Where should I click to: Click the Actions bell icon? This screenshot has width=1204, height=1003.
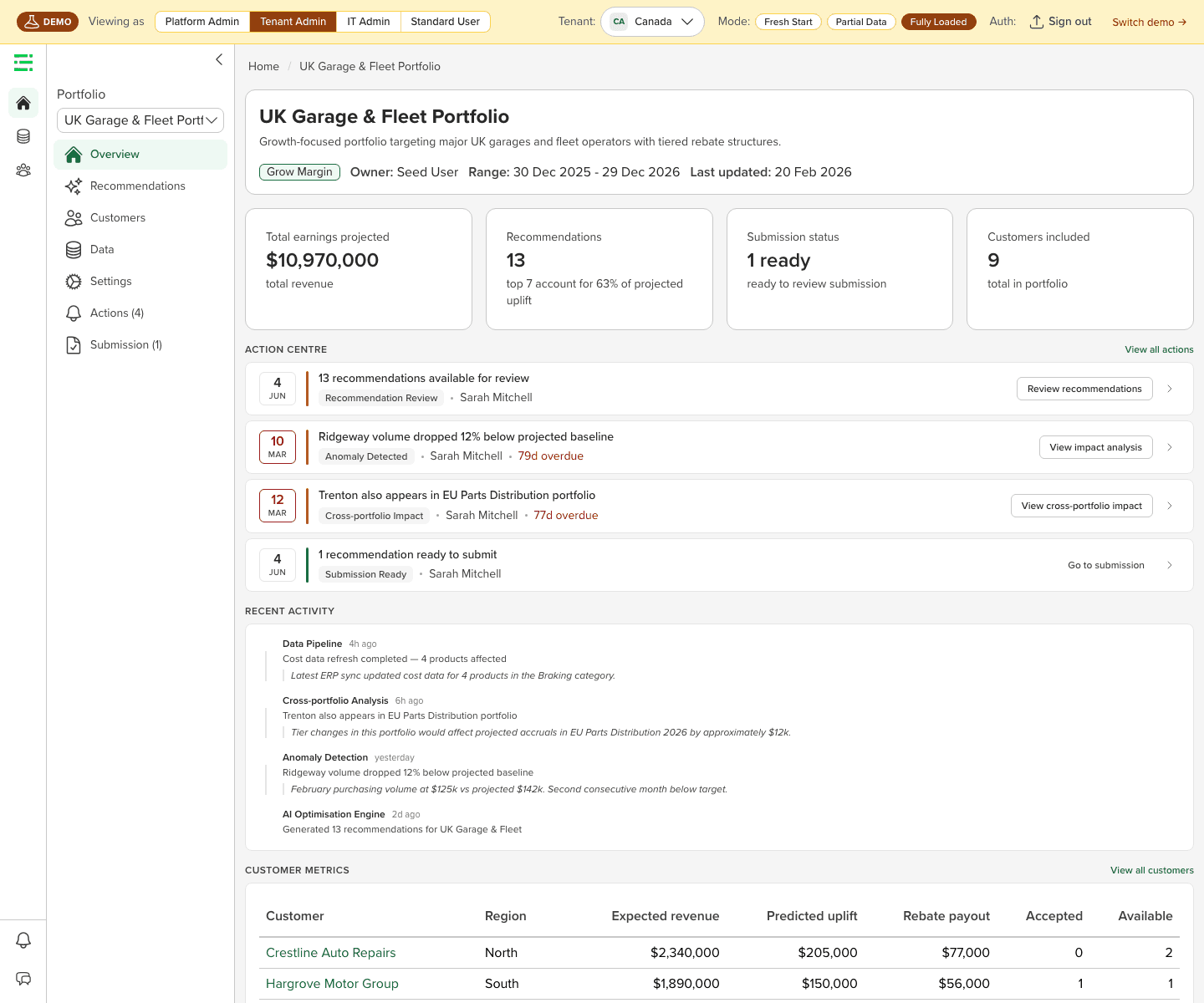[x=74, y=313]
